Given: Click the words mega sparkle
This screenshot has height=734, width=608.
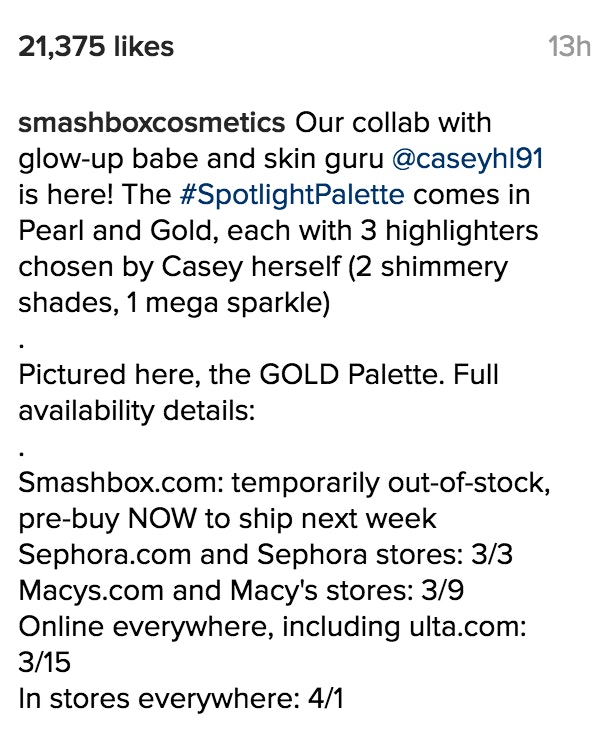Looking at the screenshot, I should [x=238, y=303].
